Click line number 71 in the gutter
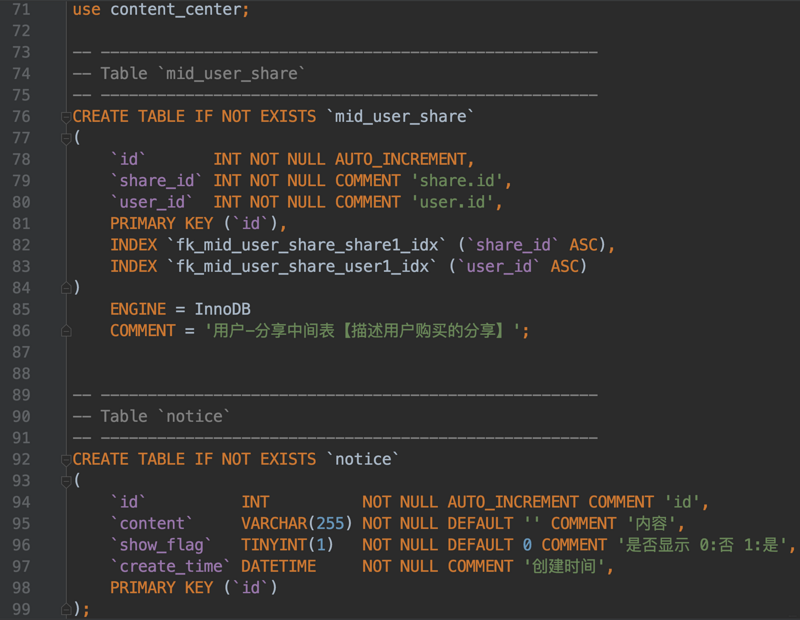800x620 pixels. pyautogui.click(x=21, y=10)
